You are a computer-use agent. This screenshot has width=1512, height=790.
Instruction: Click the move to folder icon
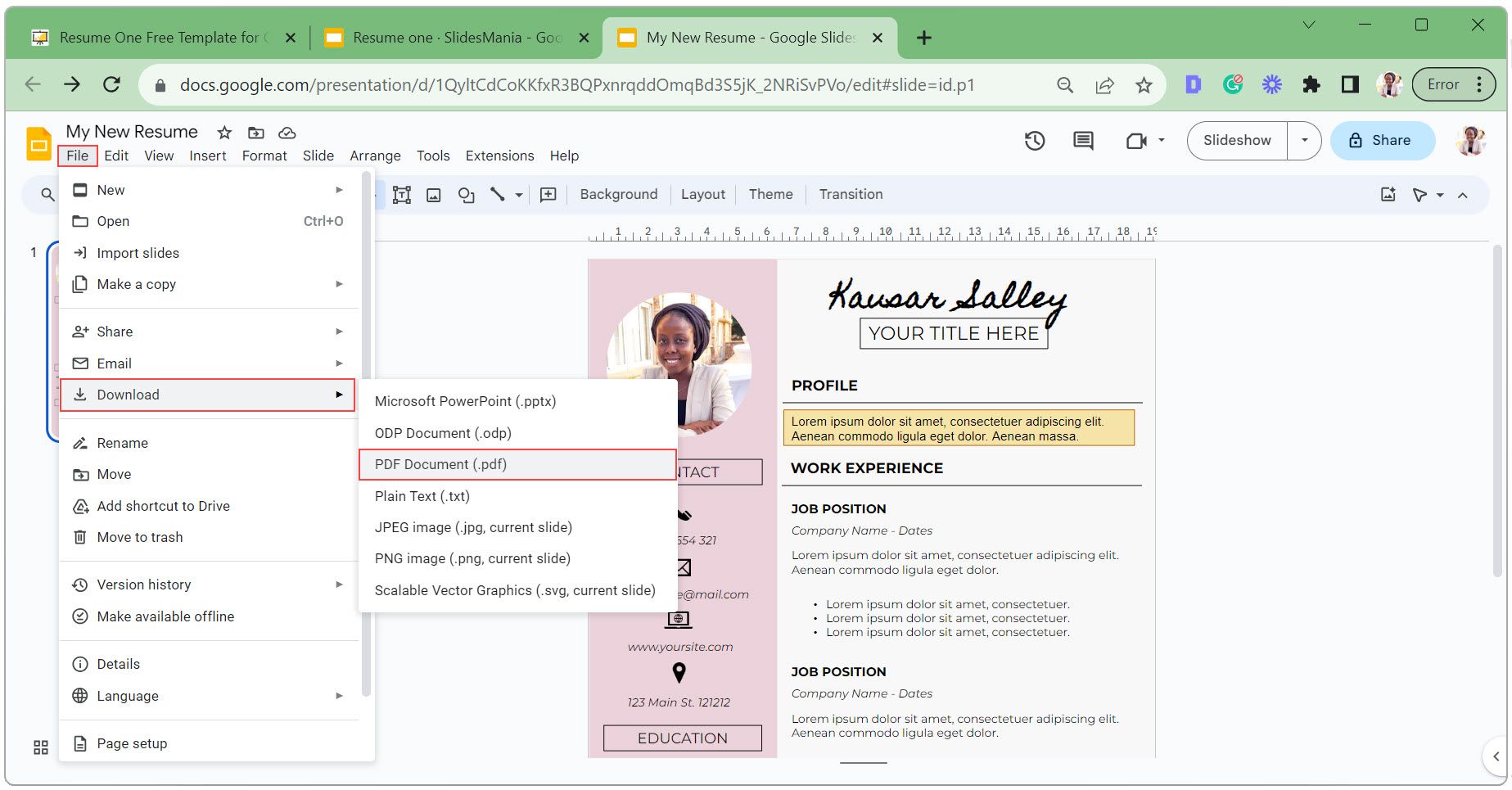pos(256,133)
